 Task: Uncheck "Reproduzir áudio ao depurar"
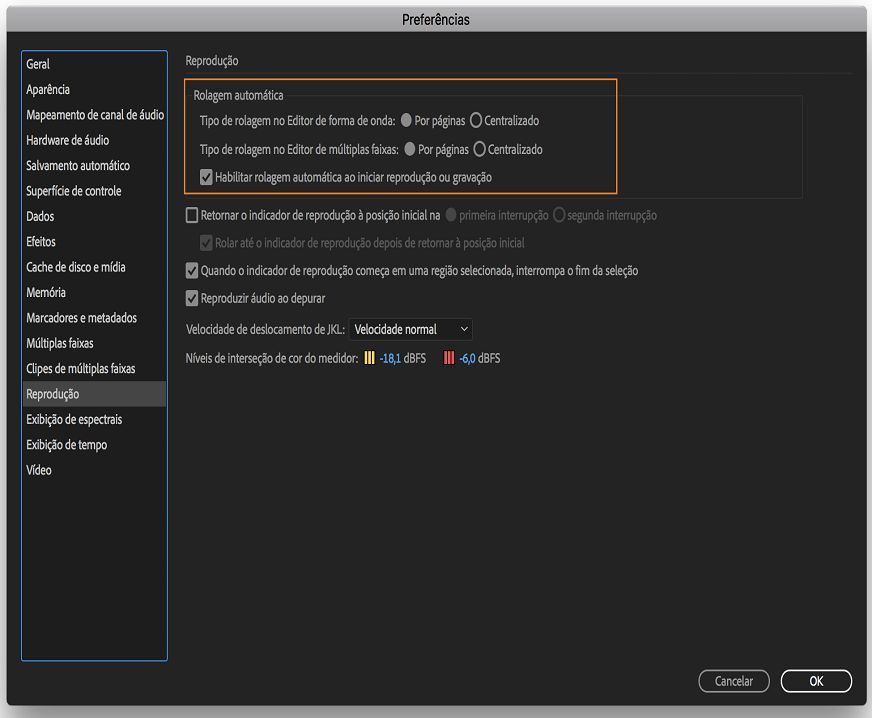pos(190,297)
